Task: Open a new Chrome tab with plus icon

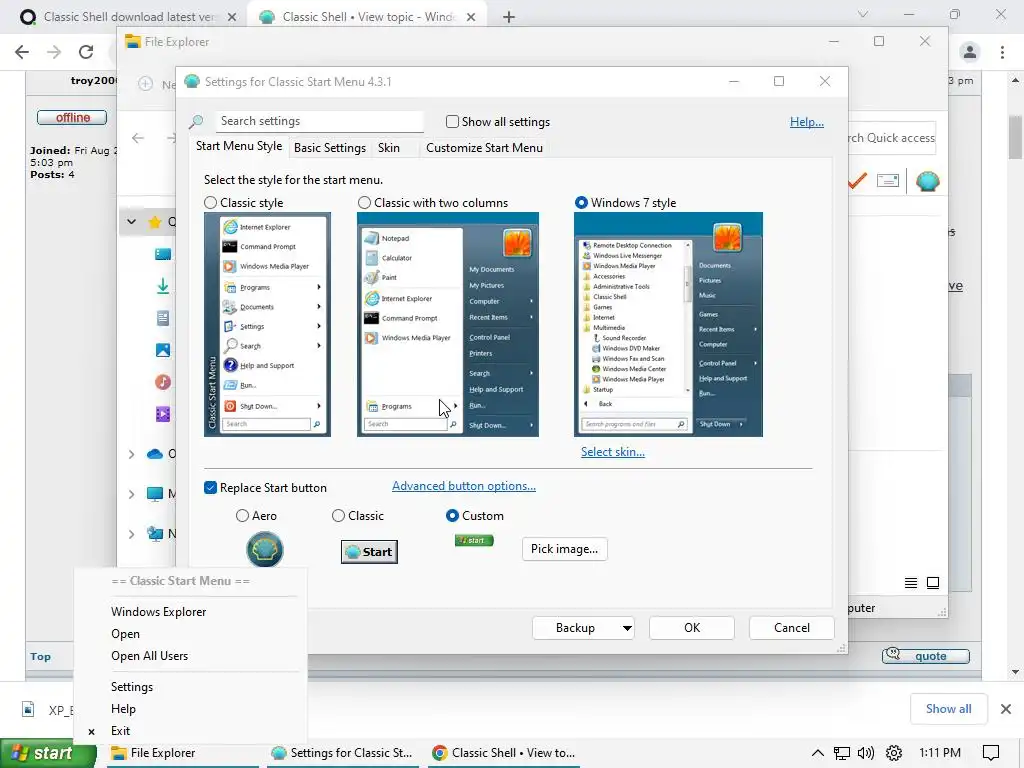Action: click(x=509, y=17)
